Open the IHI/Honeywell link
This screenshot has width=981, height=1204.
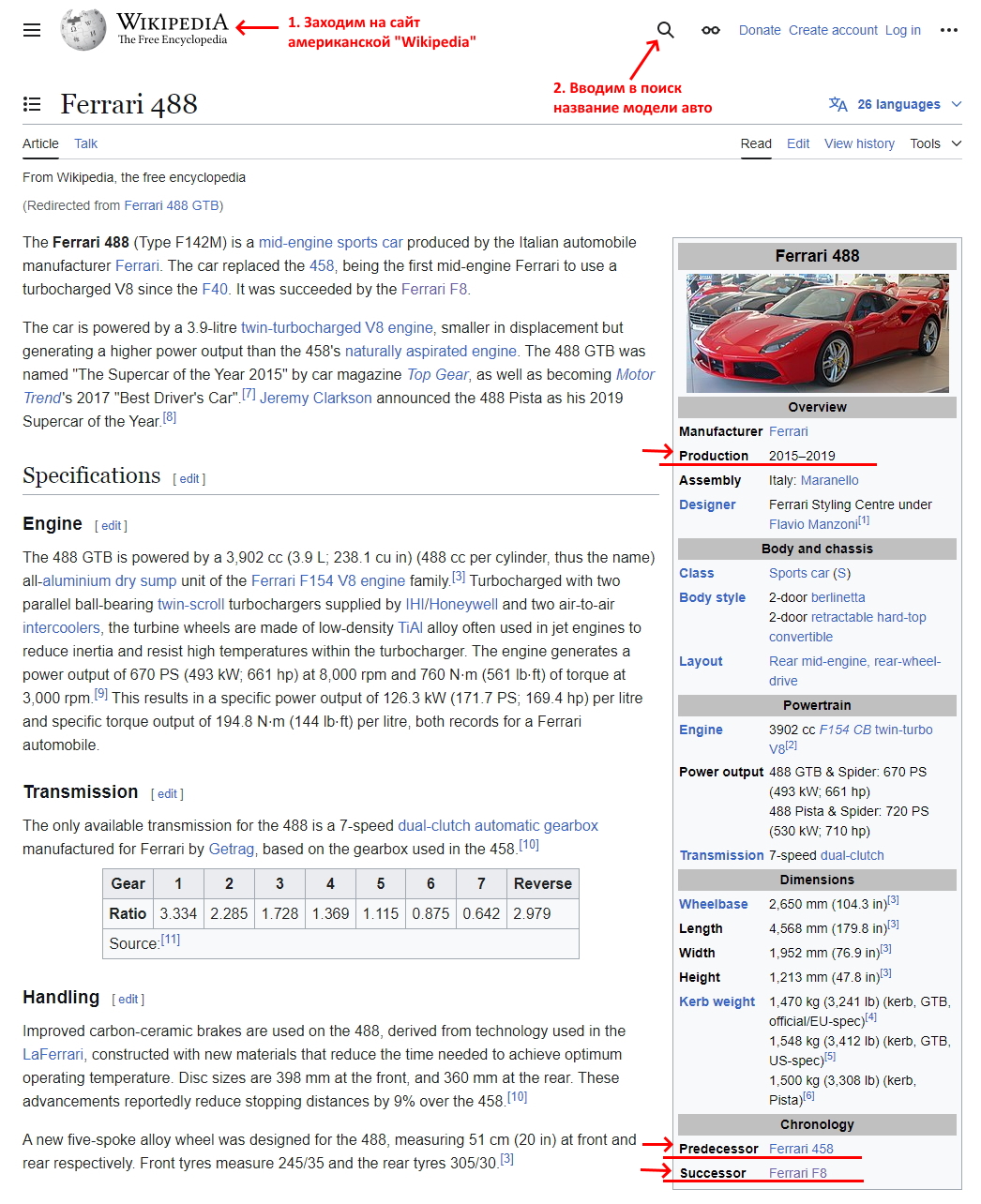452,604
